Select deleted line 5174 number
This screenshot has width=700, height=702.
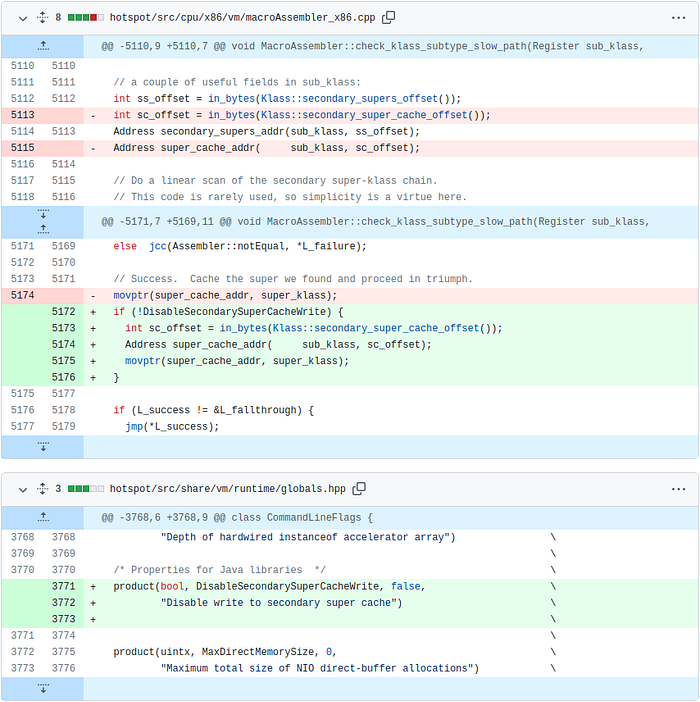coord(22,295)
